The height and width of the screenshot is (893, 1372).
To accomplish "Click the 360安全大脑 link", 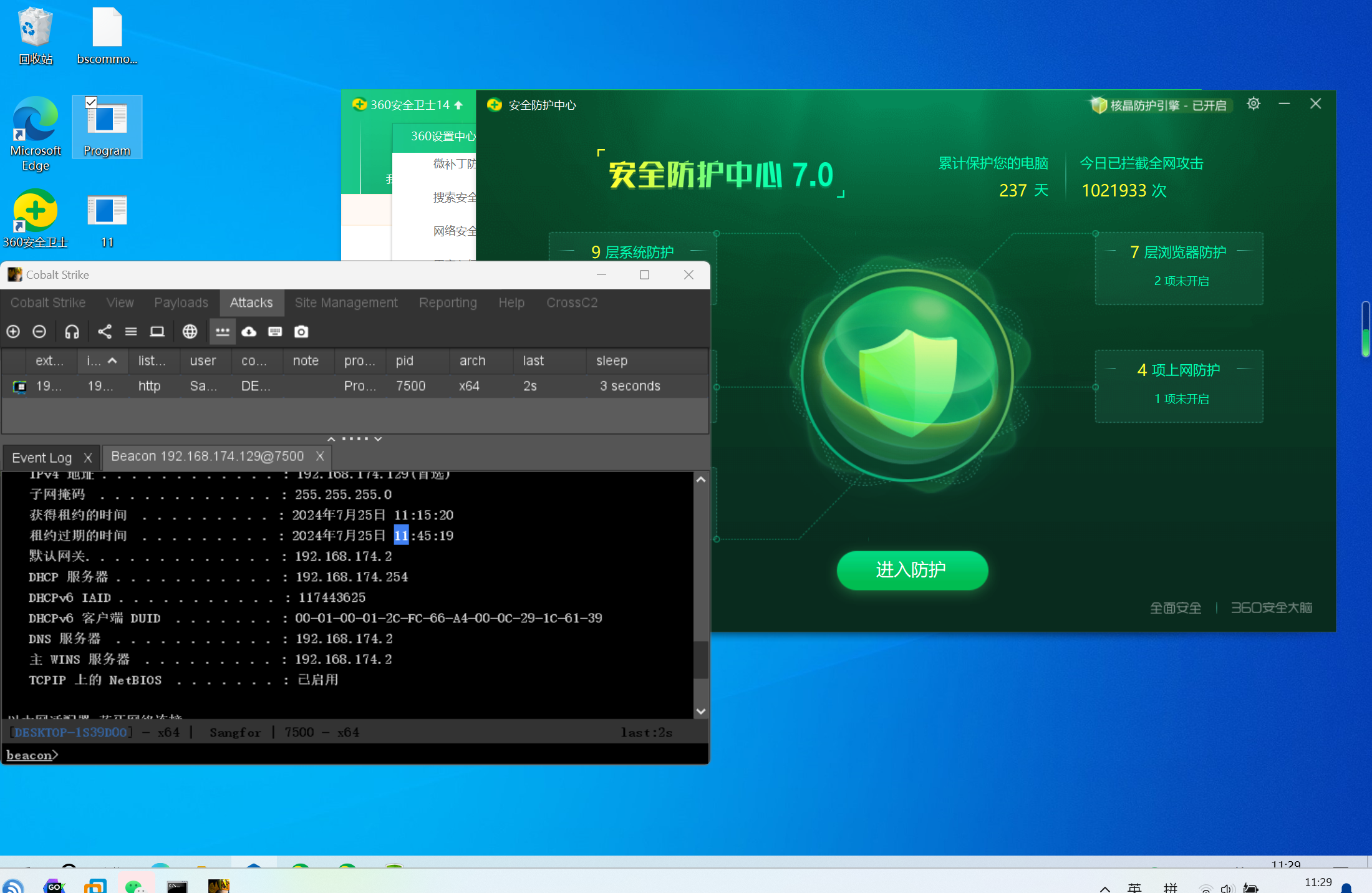I will [1271, 607].
